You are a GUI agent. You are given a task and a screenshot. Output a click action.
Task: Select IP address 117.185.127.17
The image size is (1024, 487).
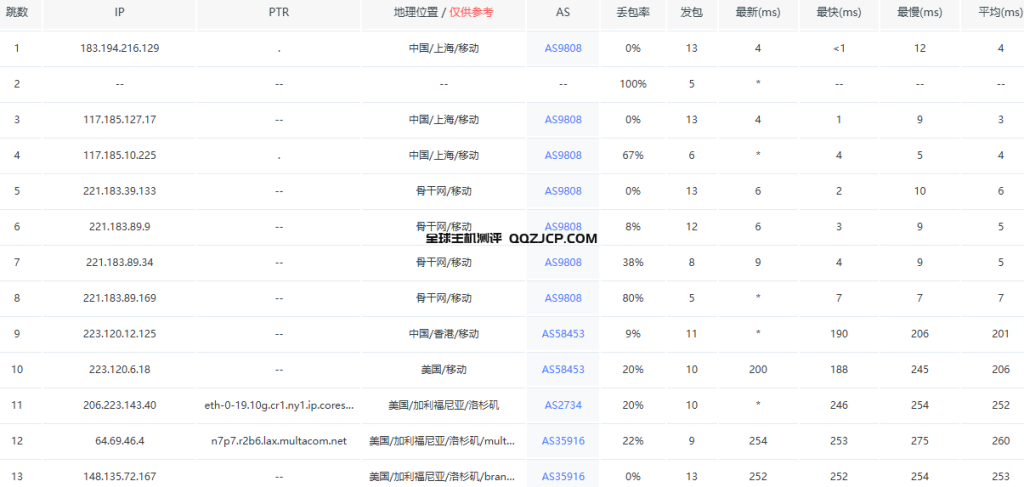point(120,119)
